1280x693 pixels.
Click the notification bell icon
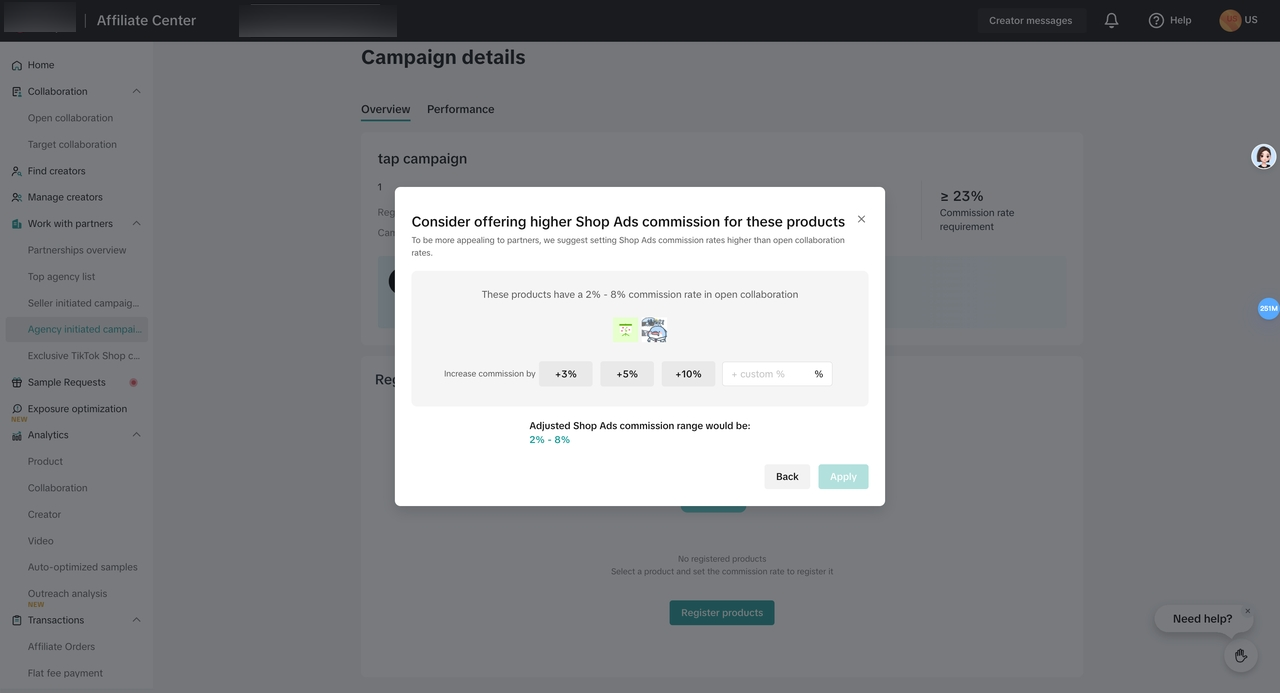[x=1111, y=20]
